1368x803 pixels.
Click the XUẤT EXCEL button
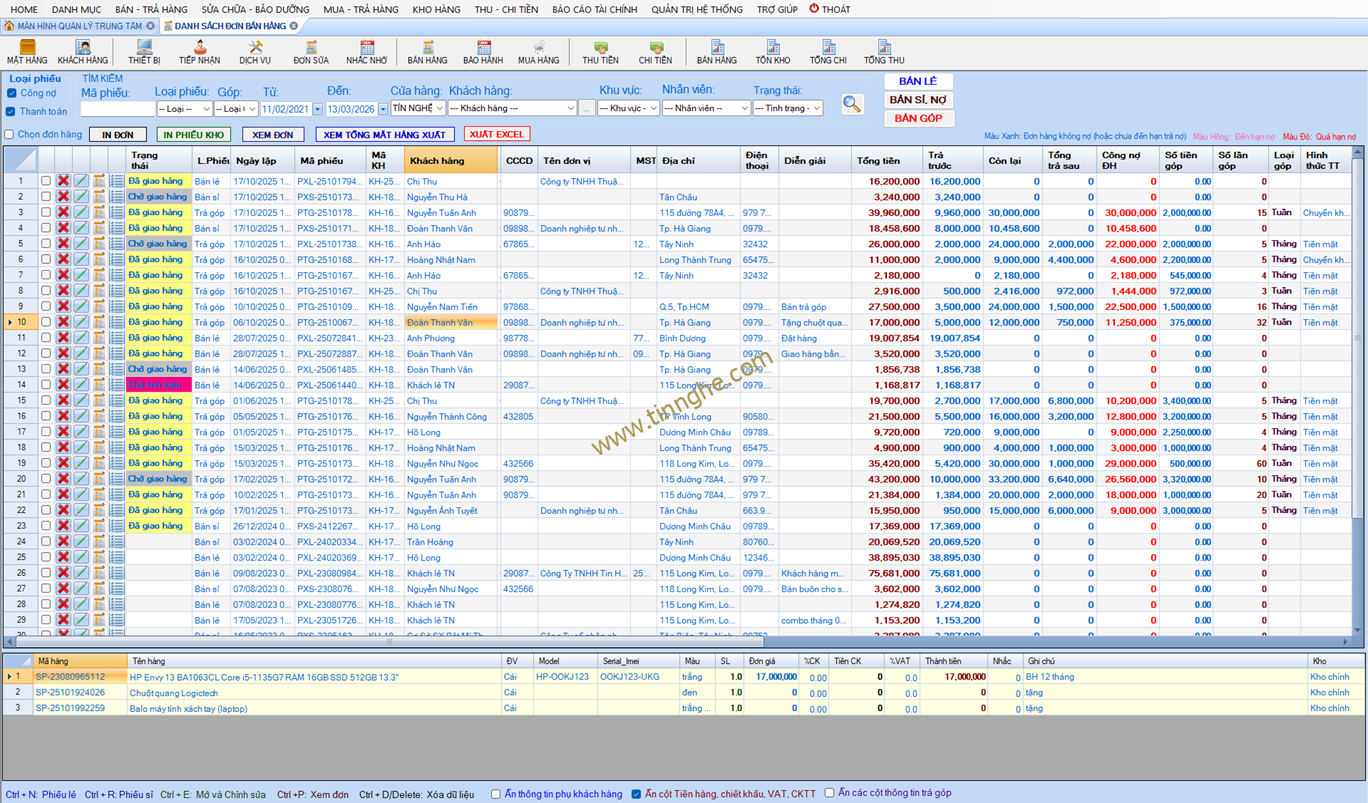point(496,134)
